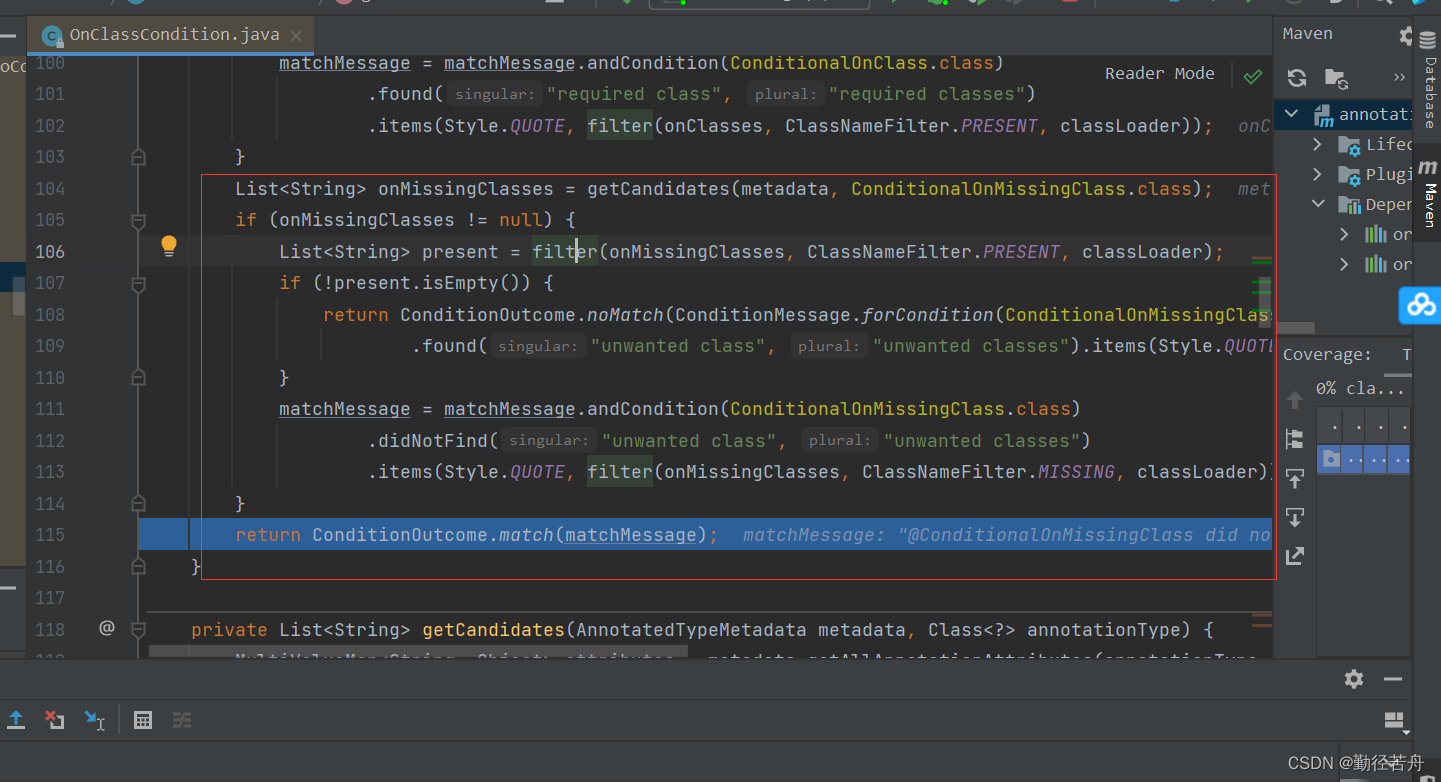Click the blue upload arrow debug icon
The width and height of the screenshot is (1441, 782).
(x=17, y=719)
